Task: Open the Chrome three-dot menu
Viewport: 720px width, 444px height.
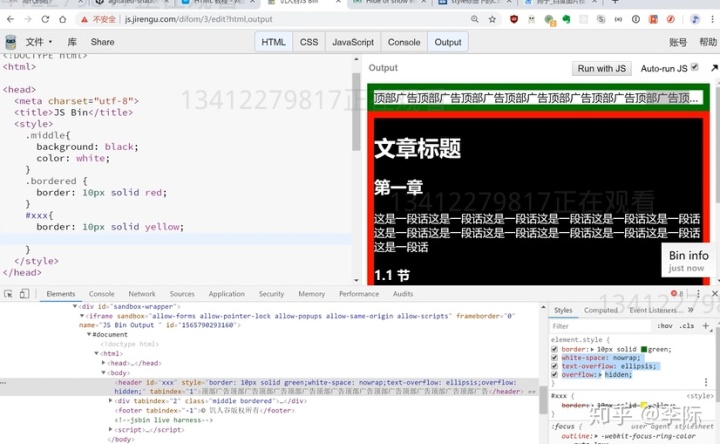Action: [712, 19]
